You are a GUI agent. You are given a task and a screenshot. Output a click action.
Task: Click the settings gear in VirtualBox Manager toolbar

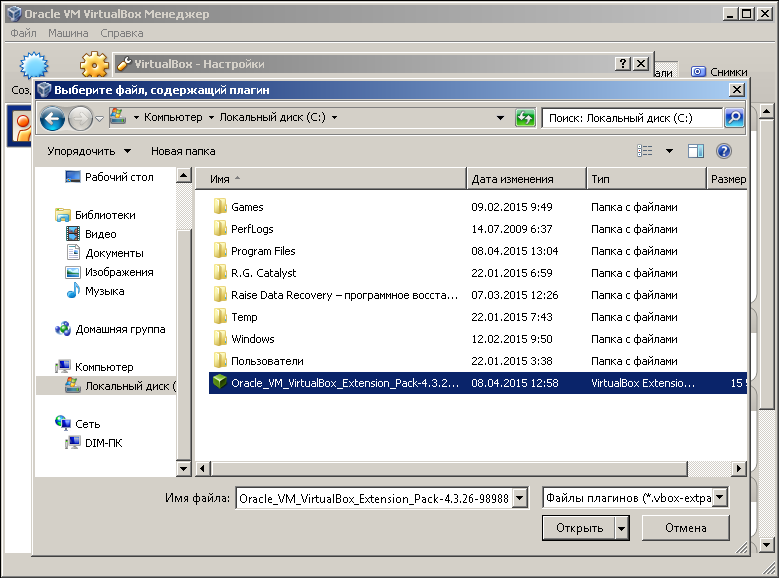(94, 65)
